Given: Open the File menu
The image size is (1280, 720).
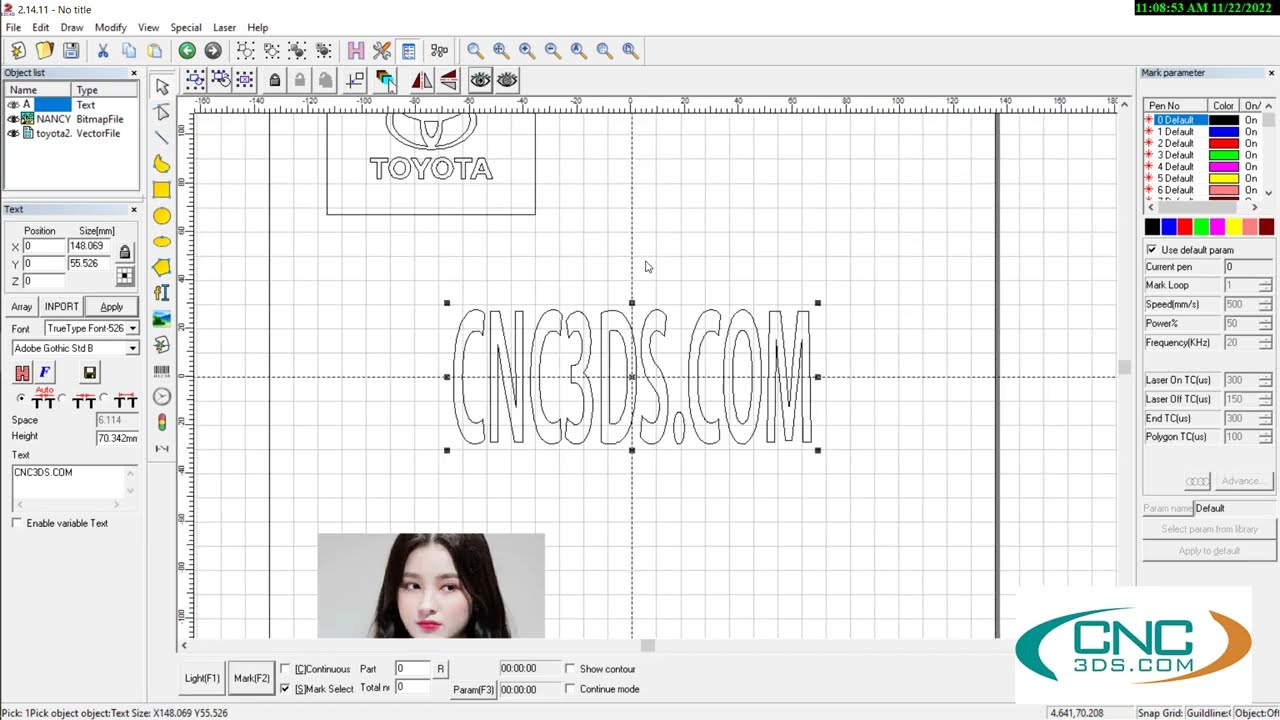Looking at the screenshot, I should point(13,27).
